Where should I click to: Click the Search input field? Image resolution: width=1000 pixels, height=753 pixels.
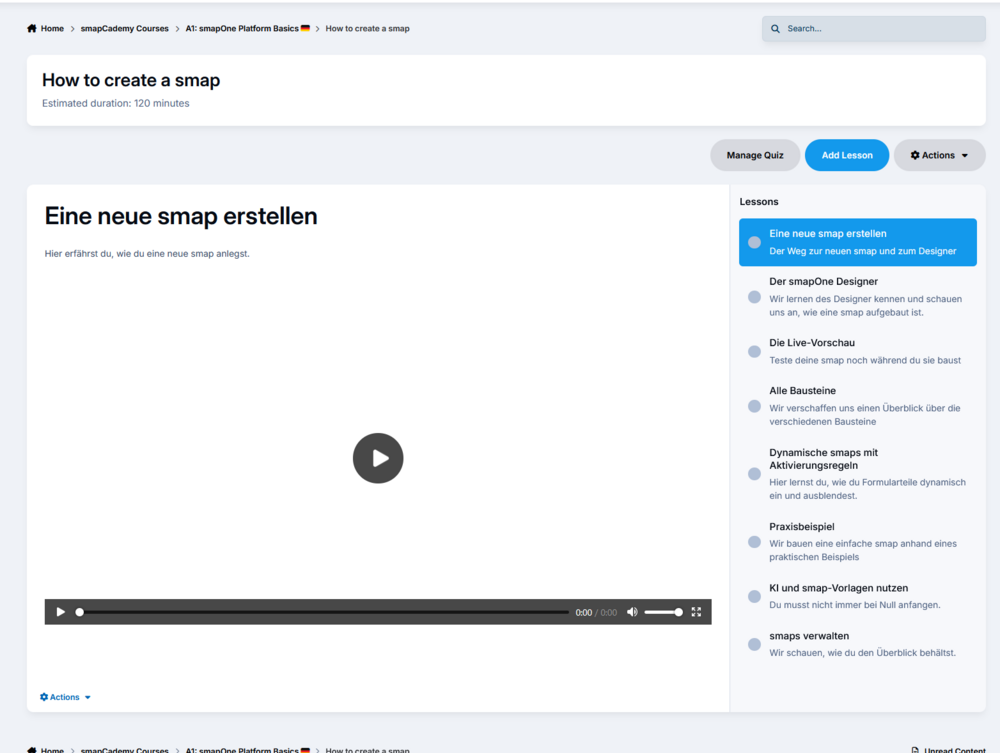click(x=874, y=29)
